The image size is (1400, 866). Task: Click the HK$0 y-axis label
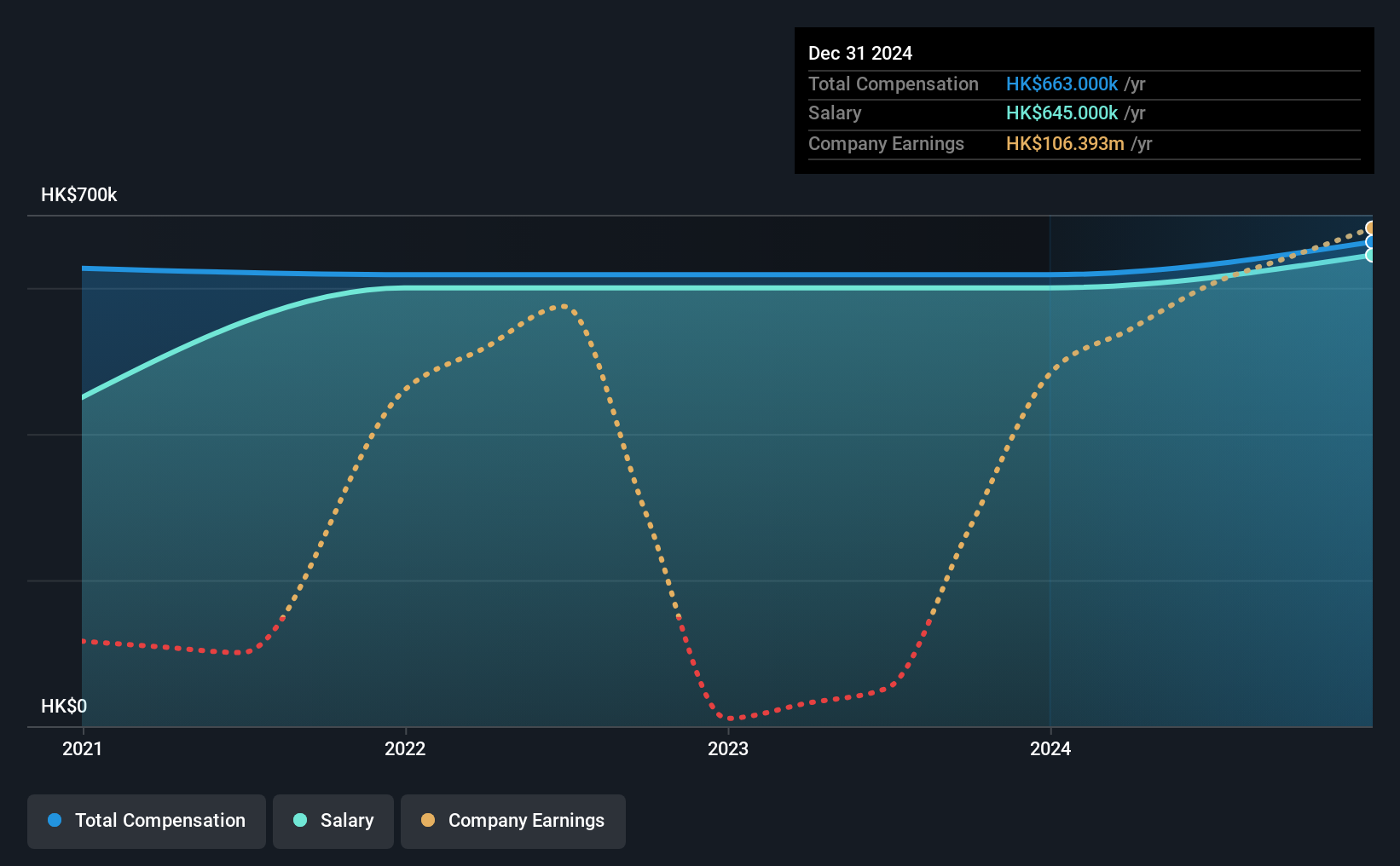click(x=64, y=707)
